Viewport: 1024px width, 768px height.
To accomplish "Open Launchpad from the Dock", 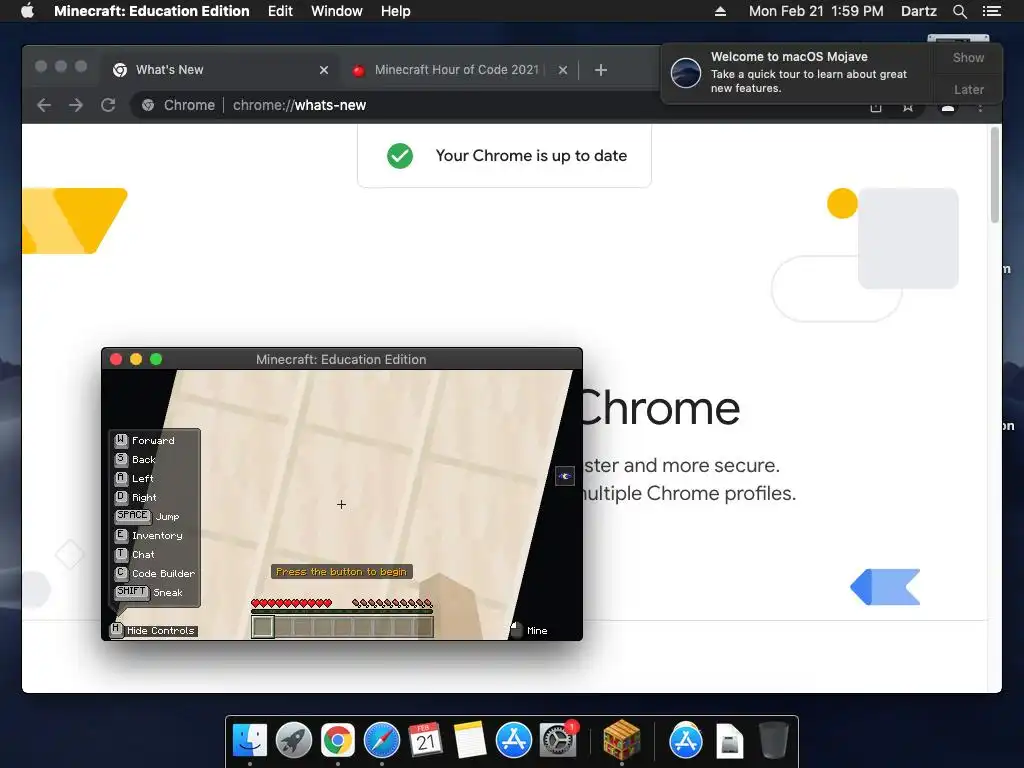I will (294, 740).
